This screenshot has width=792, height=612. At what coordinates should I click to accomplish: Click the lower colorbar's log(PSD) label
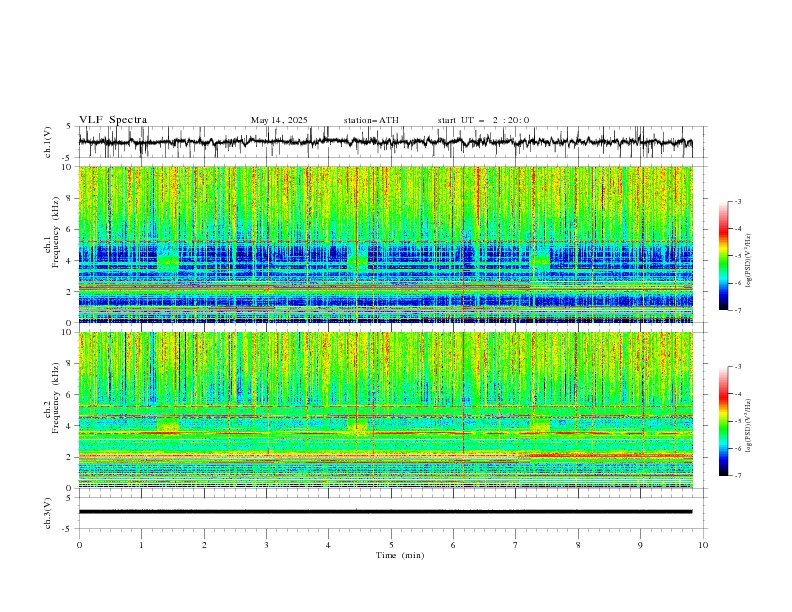(750, 425)
